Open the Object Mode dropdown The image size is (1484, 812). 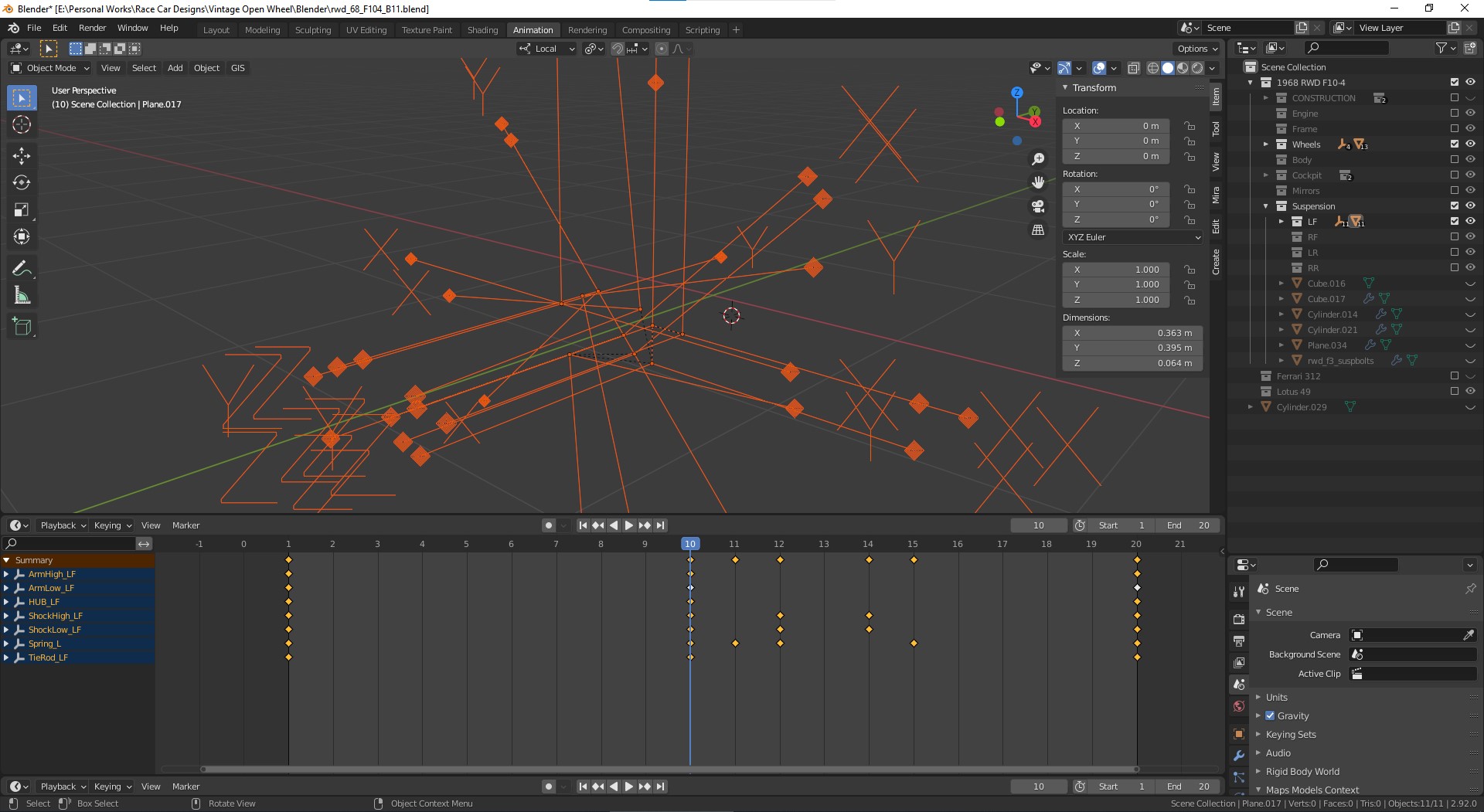click(51, 68)
